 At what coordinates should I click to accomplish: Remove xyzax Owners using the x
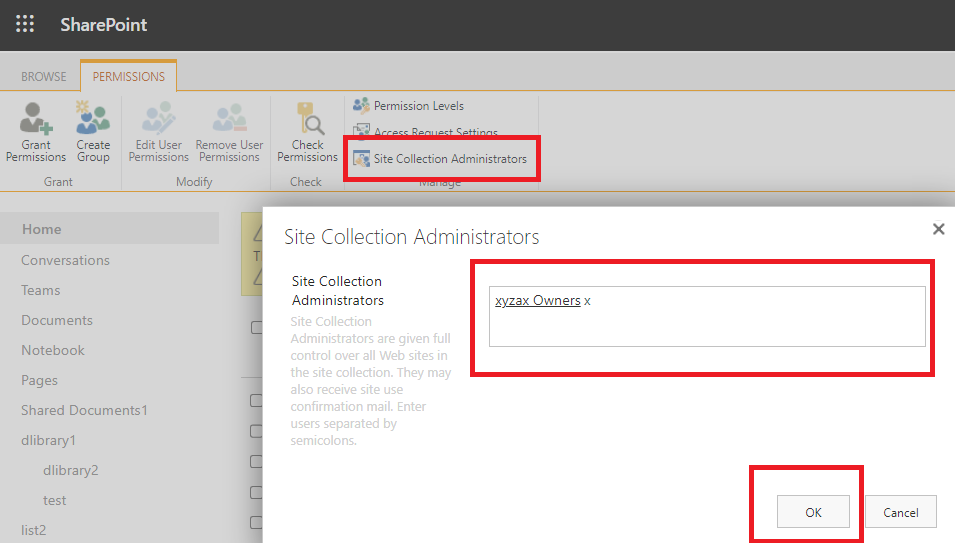(587, 301)
